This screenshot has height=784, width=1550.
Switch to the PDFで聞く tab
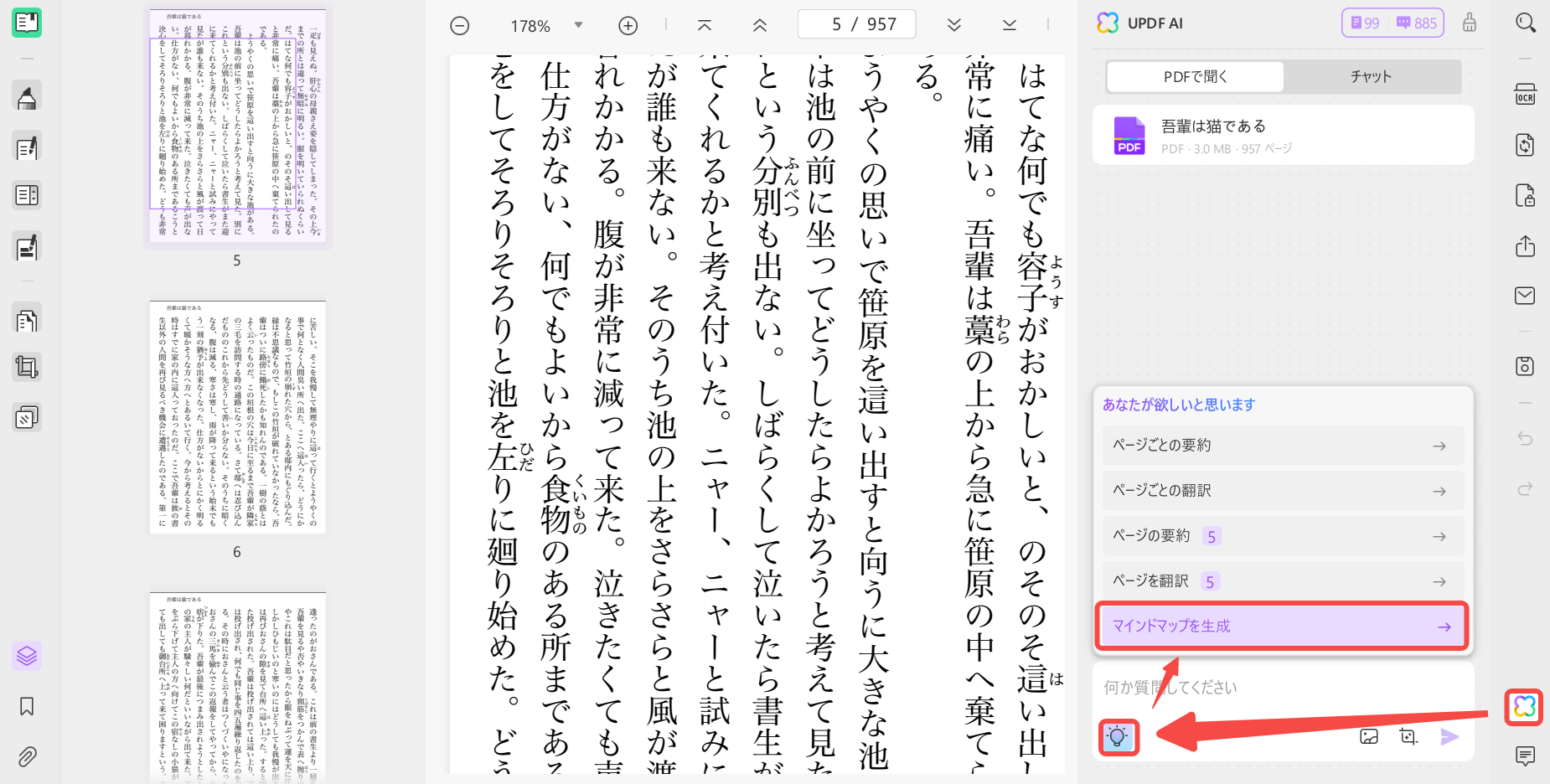1196,77
